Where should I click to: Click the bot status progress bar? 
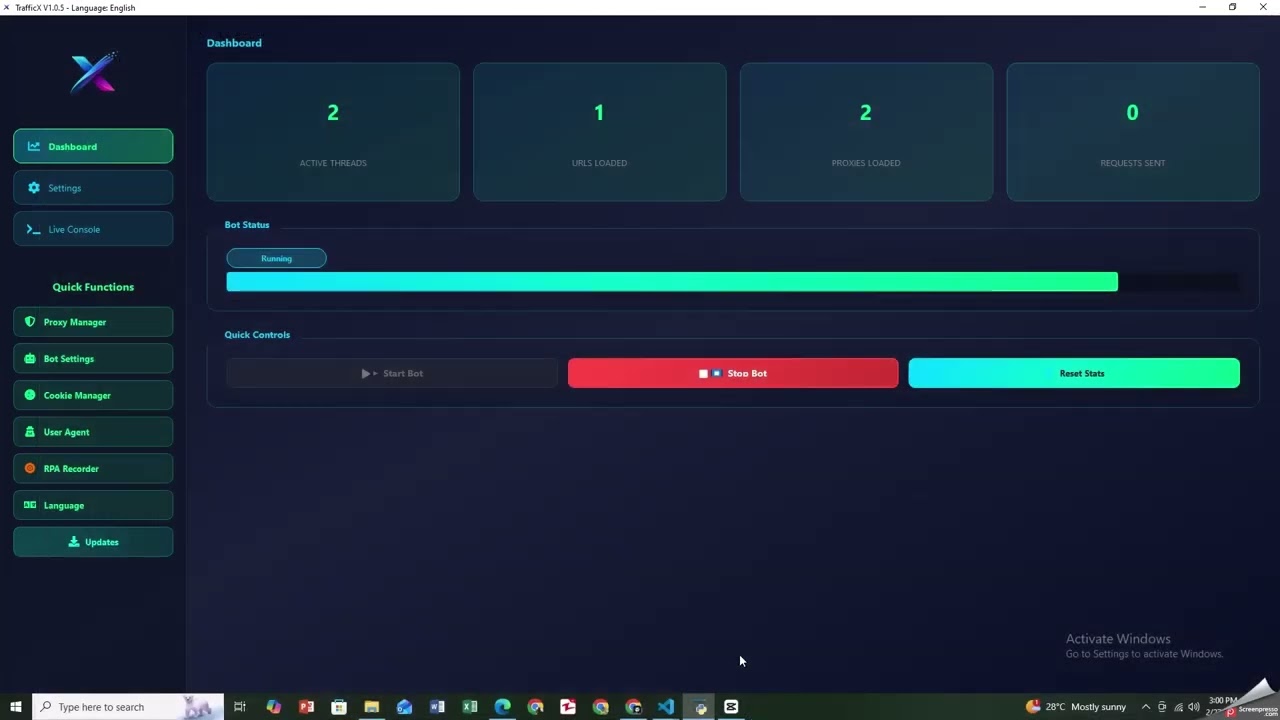coord(732,282)
